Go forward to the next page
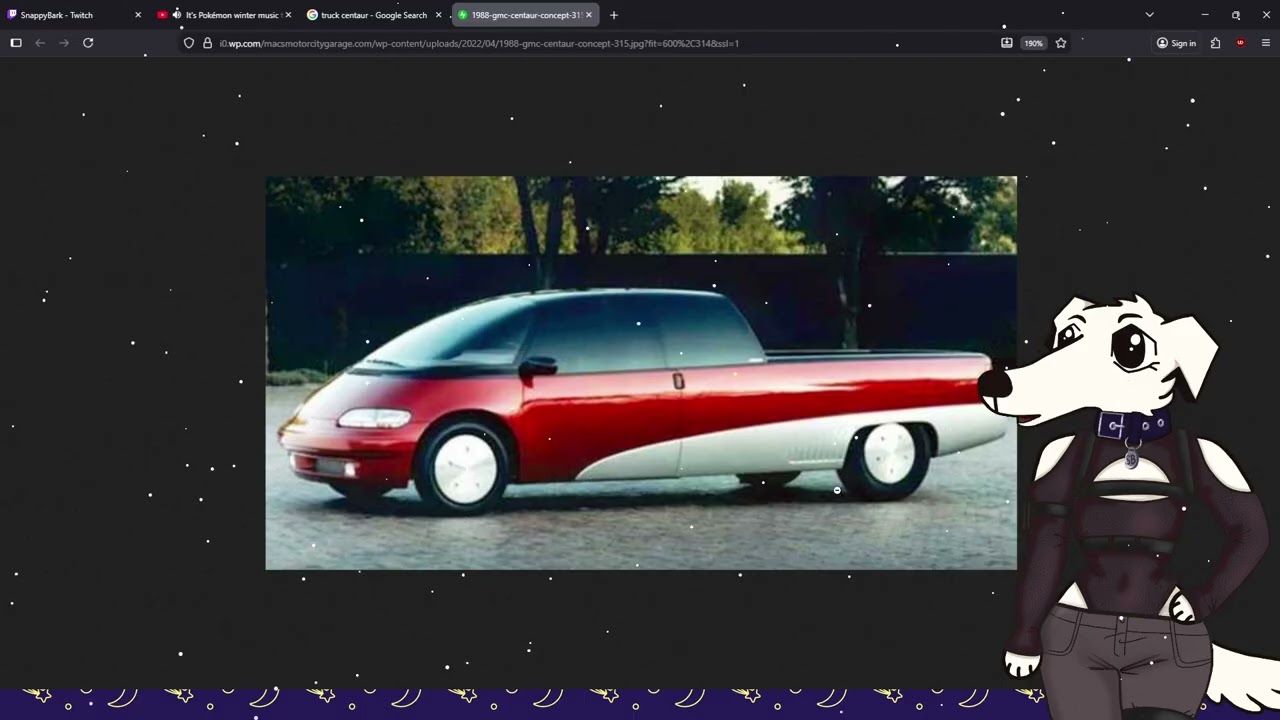Screen dimensions: 1280x720 (64, 43)
